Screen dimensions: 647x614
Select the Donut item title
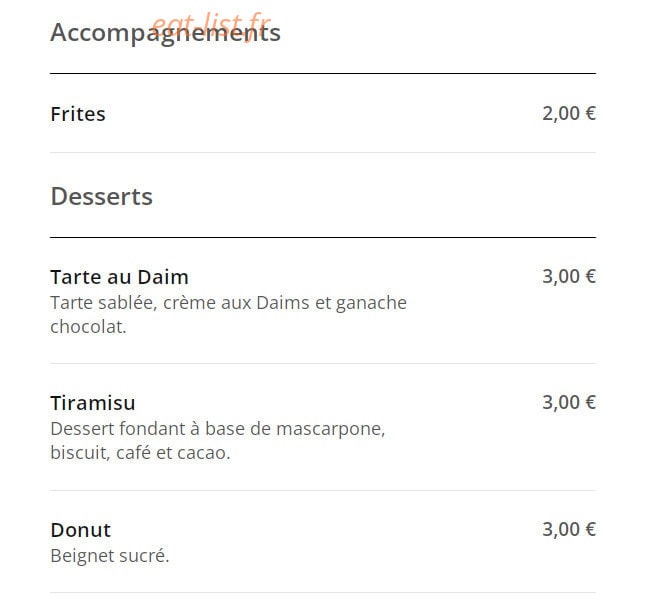tap(80, 530)
